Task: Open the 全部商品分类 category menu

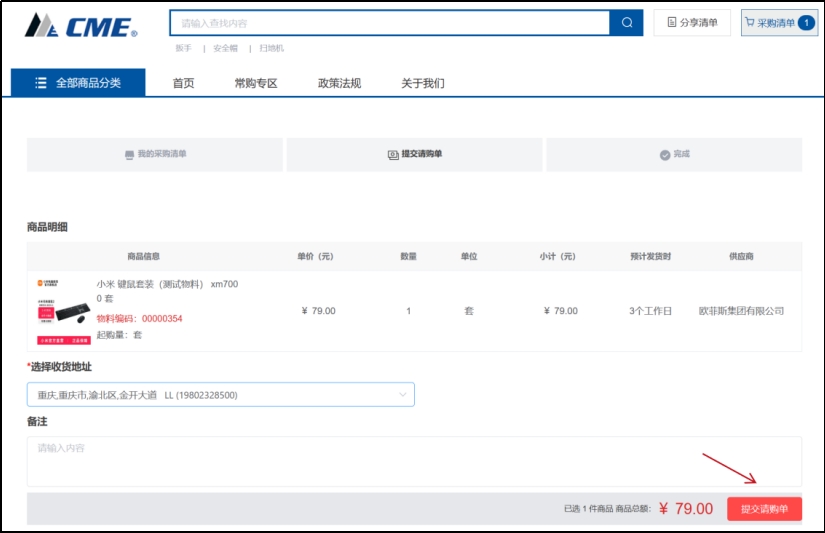Action: pos(78,83)
